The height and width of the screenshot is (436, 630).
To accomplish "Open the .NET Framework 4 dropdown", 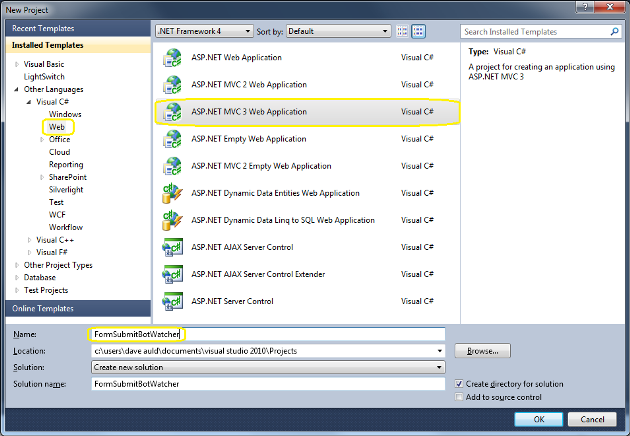I will click(204, 31).
